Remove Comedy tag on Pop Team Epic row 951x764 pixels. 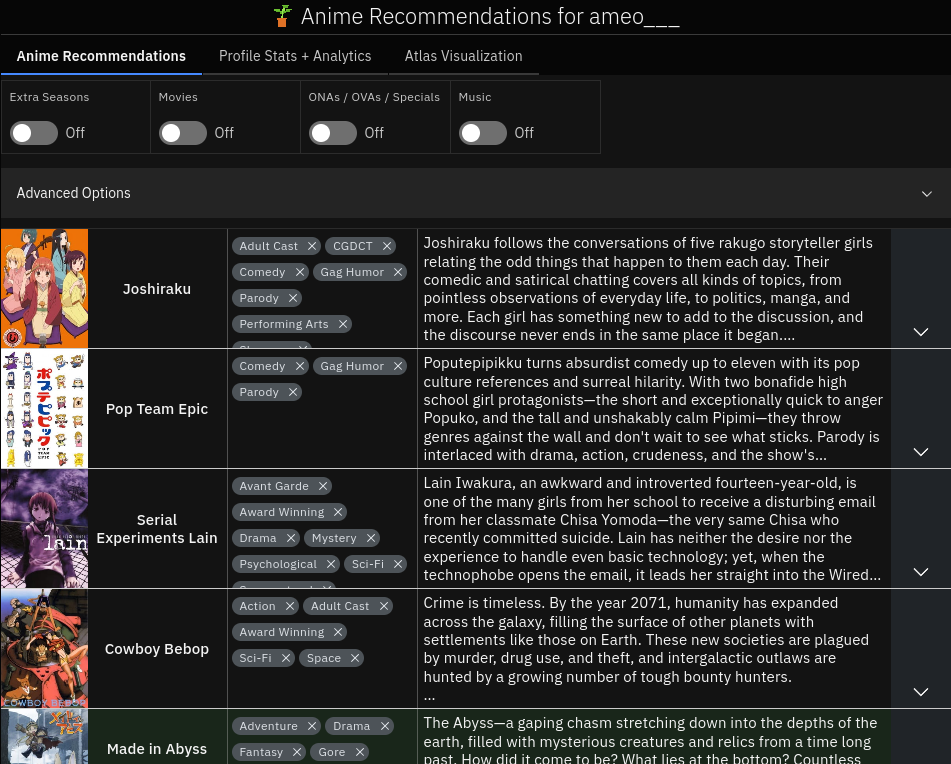300,366
